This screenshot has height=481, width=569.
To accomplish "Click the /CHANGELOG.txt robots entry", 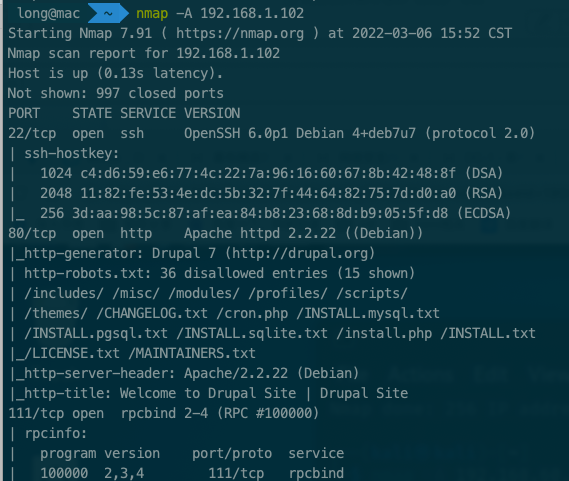I will tap(152, 313).
